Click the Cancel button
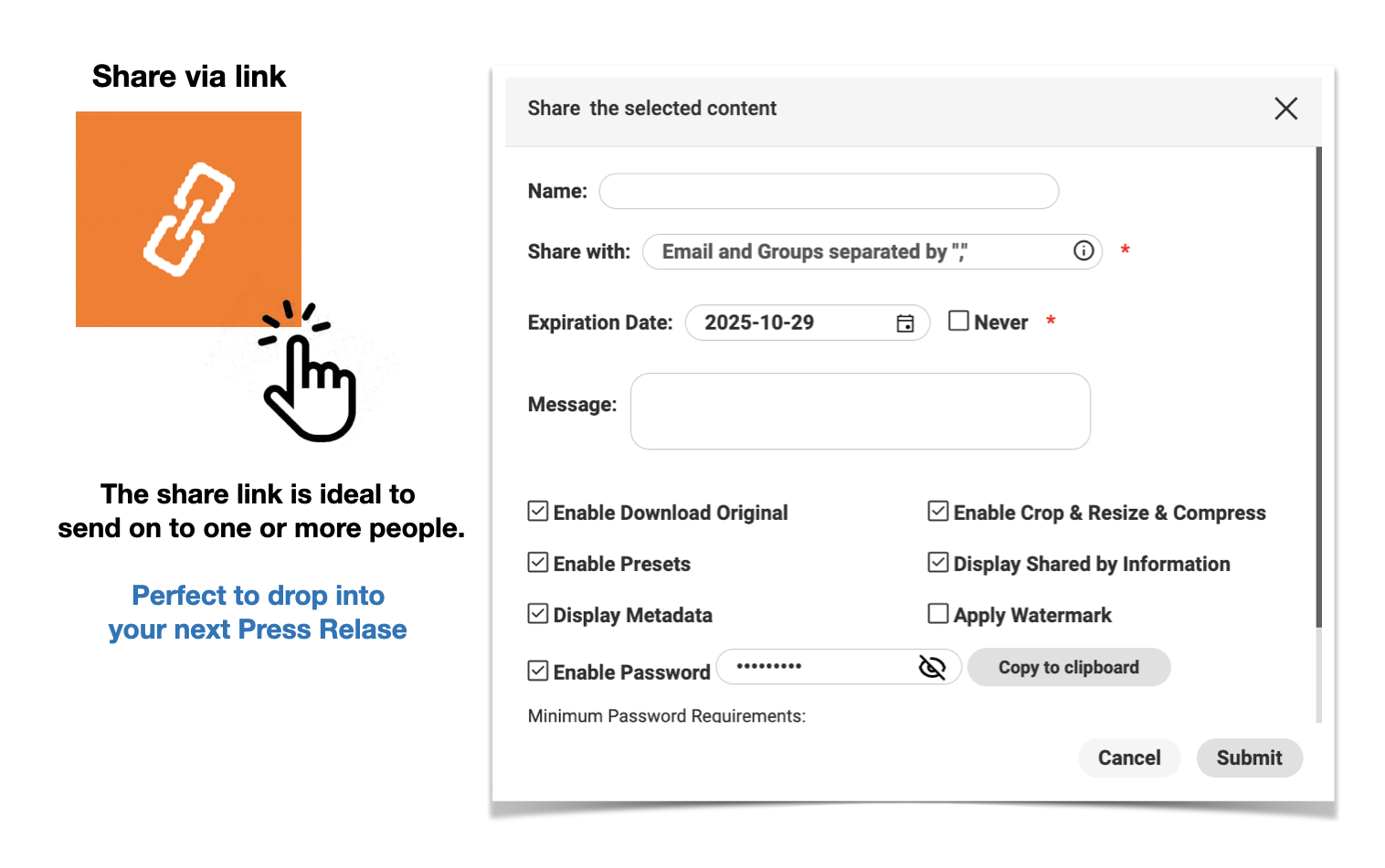The height and width of the screenshot is (868, 1385). [x=1129, y=758]
